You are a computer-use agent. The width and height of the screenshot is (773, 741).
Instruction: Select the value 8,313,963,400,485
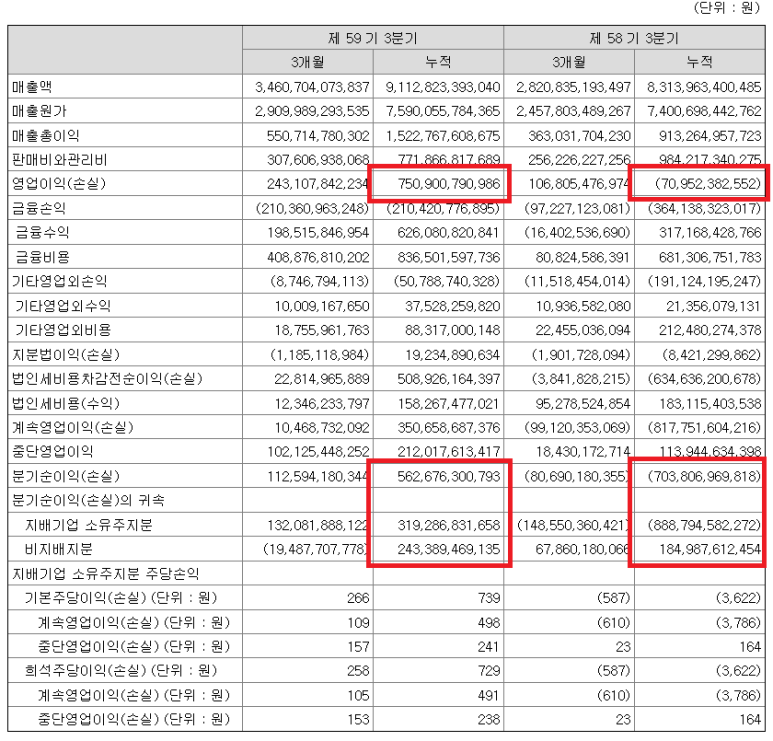(x=704, y=87)
